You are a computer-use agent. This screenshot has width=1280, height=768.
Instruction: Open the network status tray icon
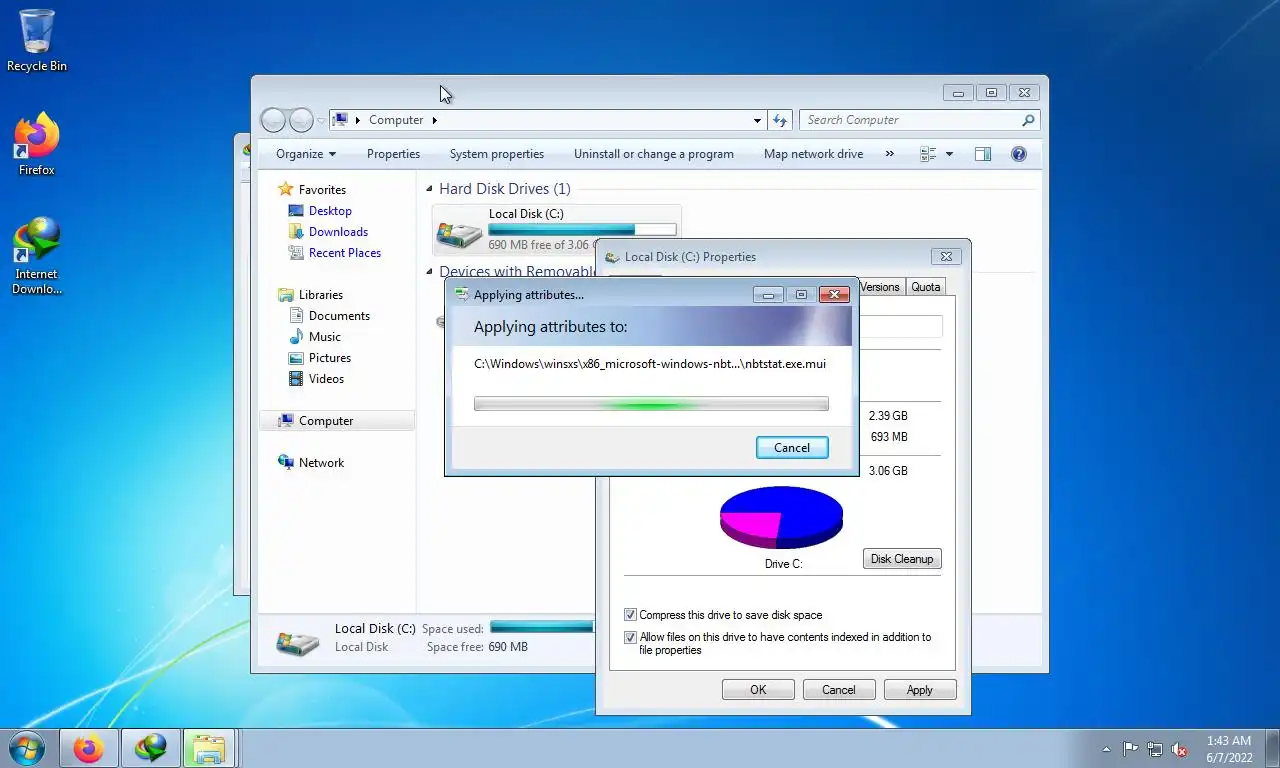coord(1155,749)
